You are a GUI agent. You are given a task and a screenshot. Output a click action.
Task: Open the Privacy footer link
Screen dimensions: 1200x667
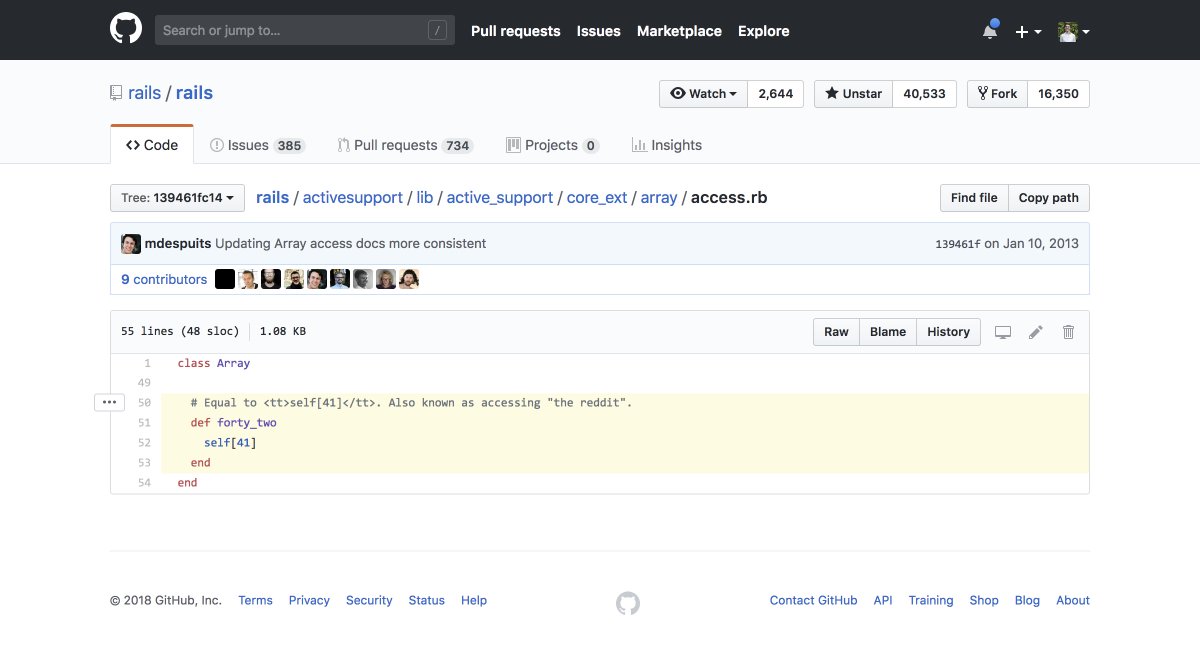pos(309,601)
